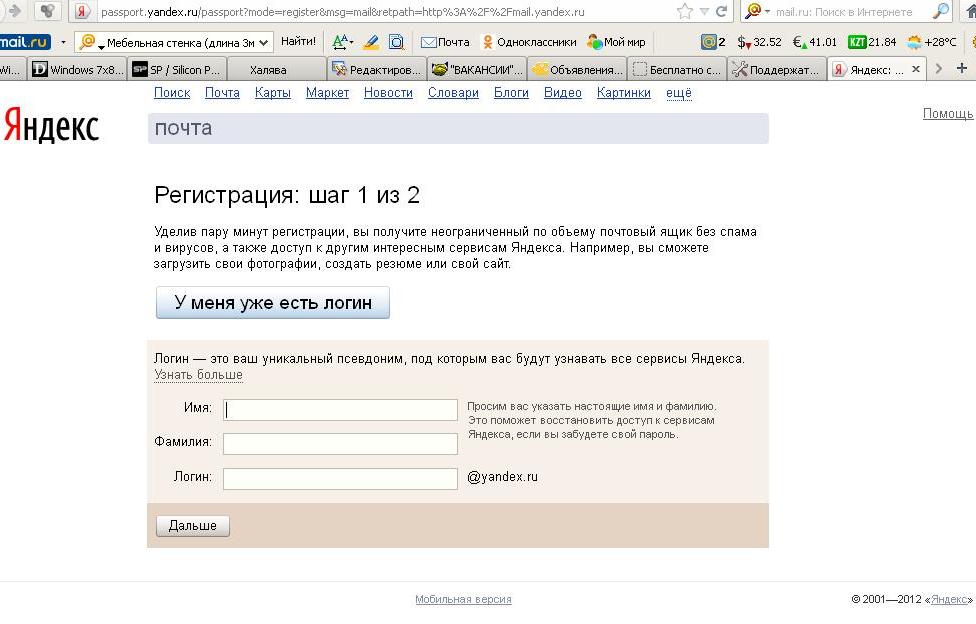Image resolution: width=976 pixels, height=624 pixels.
Task: Click the magnifying glass search icon
Action: pos(941,11)
